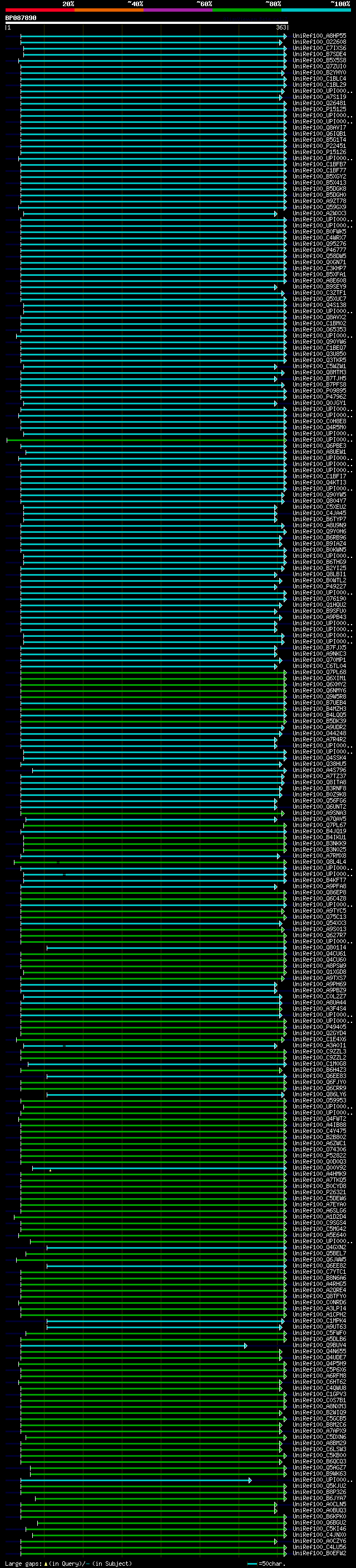This screenshot has width=356, height=1568.
Task: Click the UniRef100_B7UEB4 label
Action: pyautogui.click(x=319, y=703)
